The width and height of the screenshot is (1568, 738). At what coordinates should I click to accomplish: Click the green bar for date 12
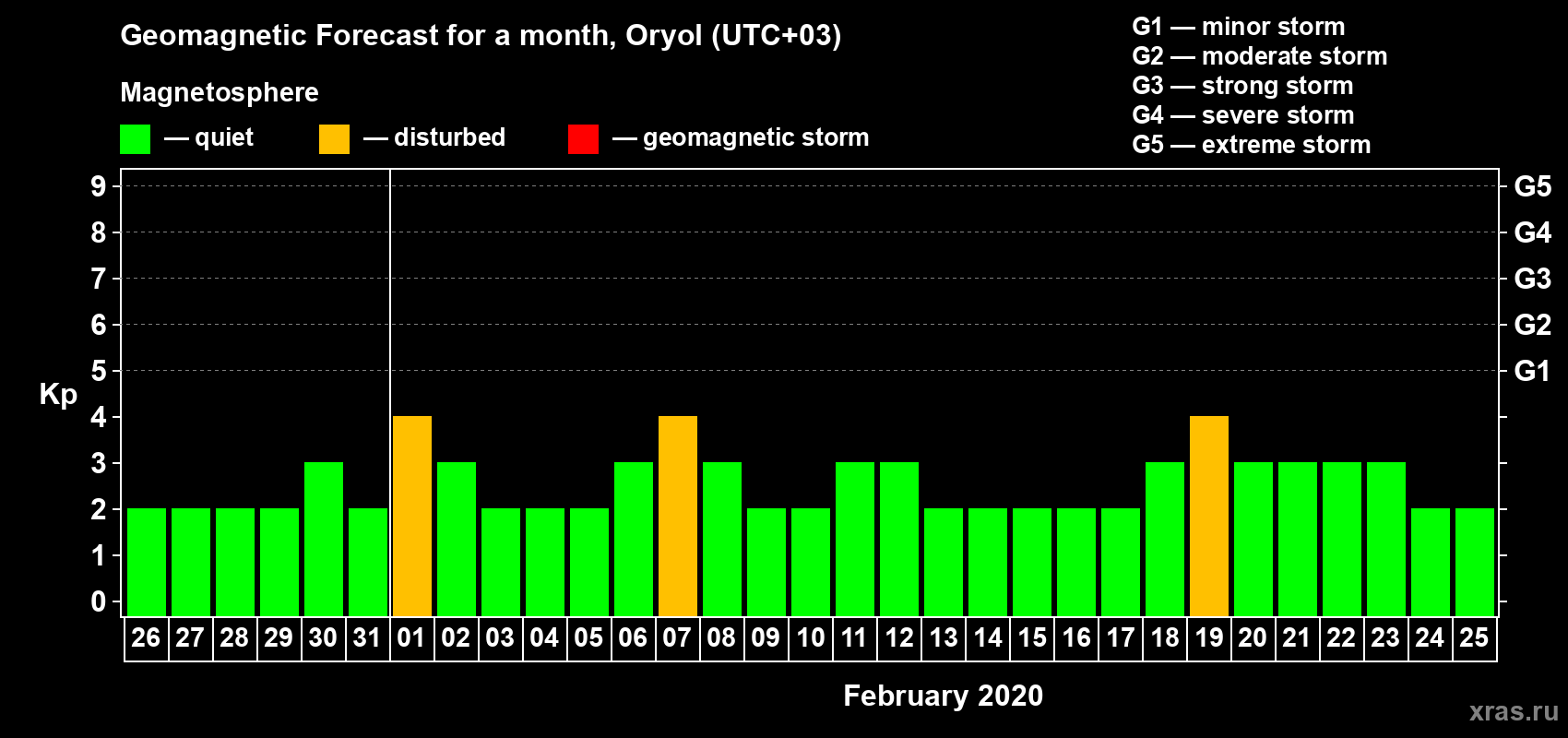(899, 539)
